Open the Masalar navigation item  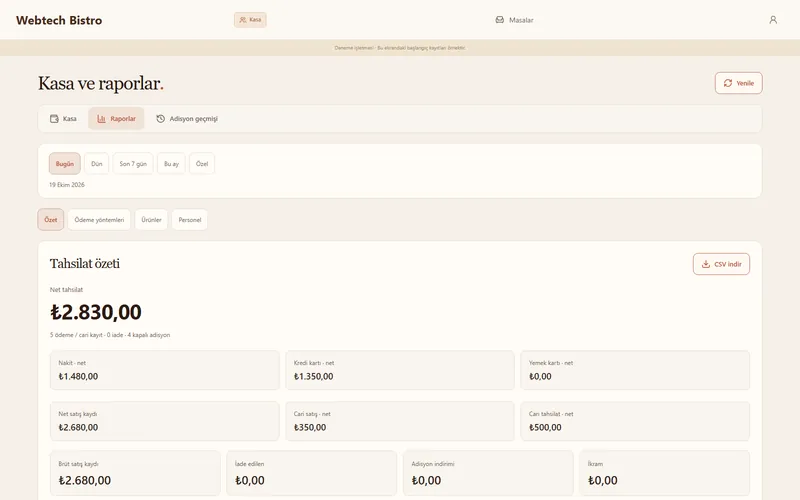(514, 20)
